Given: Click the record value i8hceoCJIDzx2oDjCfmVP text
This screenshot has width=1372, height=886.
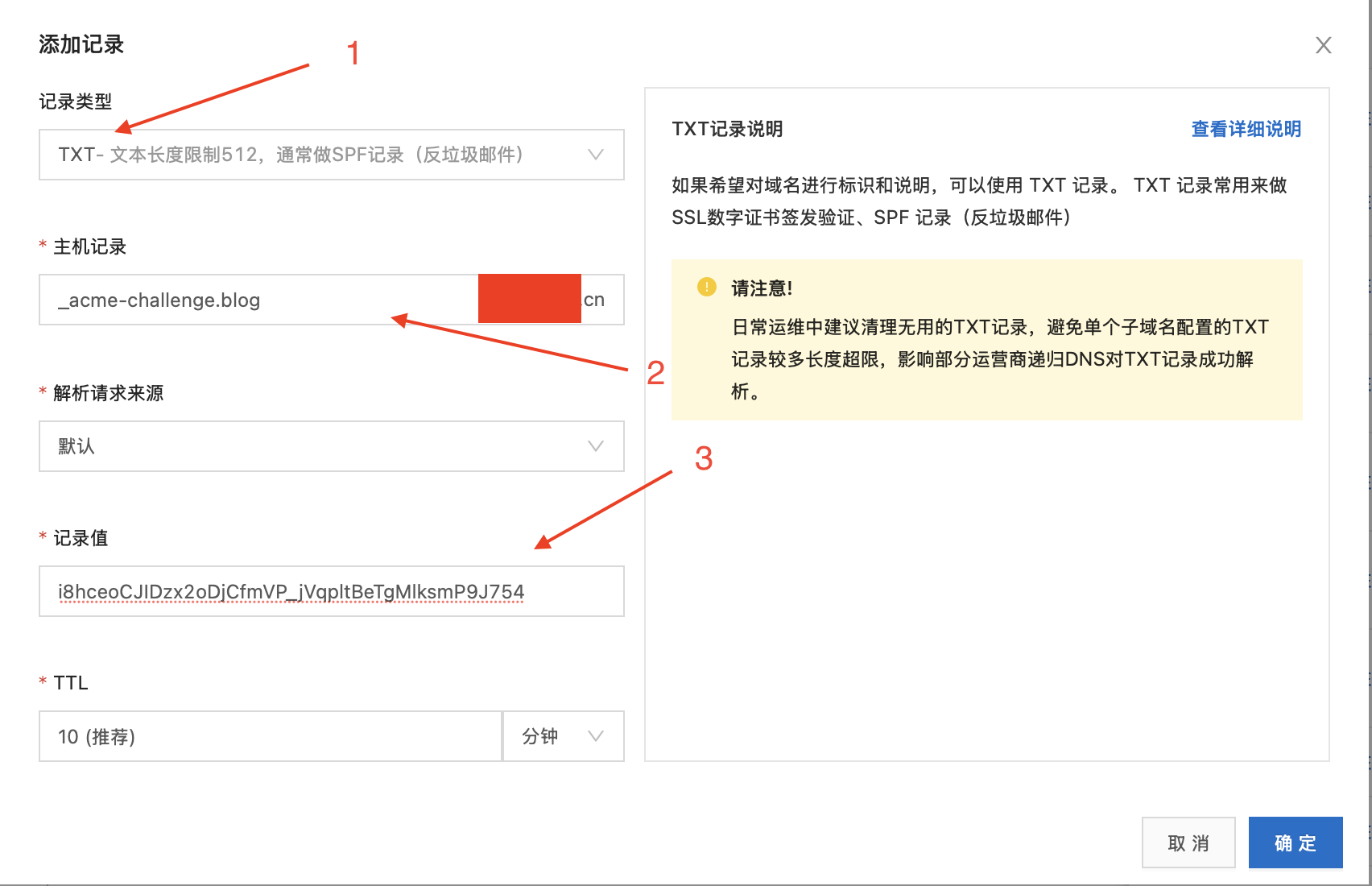Looking at the screenshot, I should pyautogui.click(x=290, y=591).
